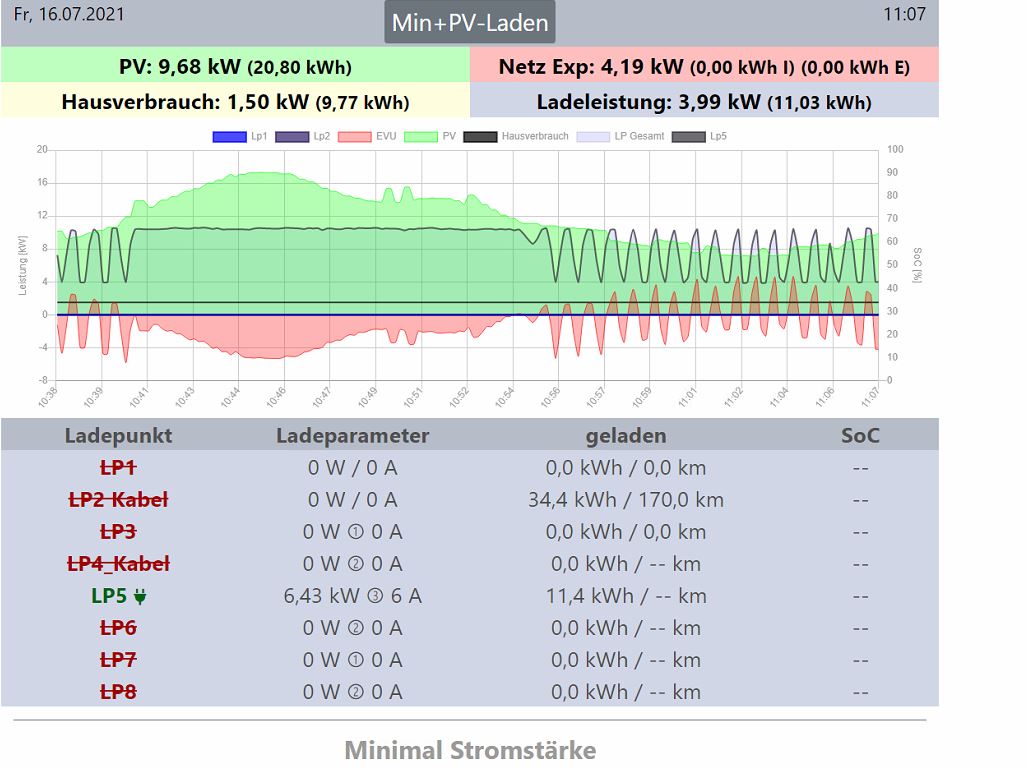Enable the disabled charge point LP1
The width and height of the screenshot is (1027, 769).
point(118,468)
